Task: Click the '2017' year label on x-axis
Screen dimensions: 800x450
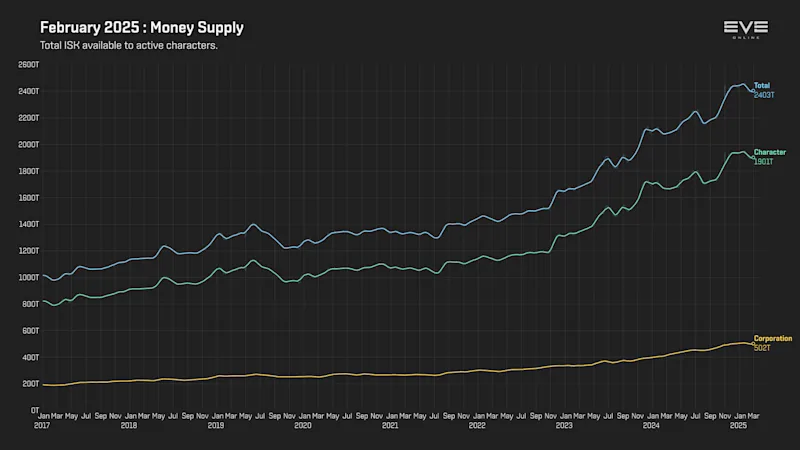Action: (x=42, y=426)
